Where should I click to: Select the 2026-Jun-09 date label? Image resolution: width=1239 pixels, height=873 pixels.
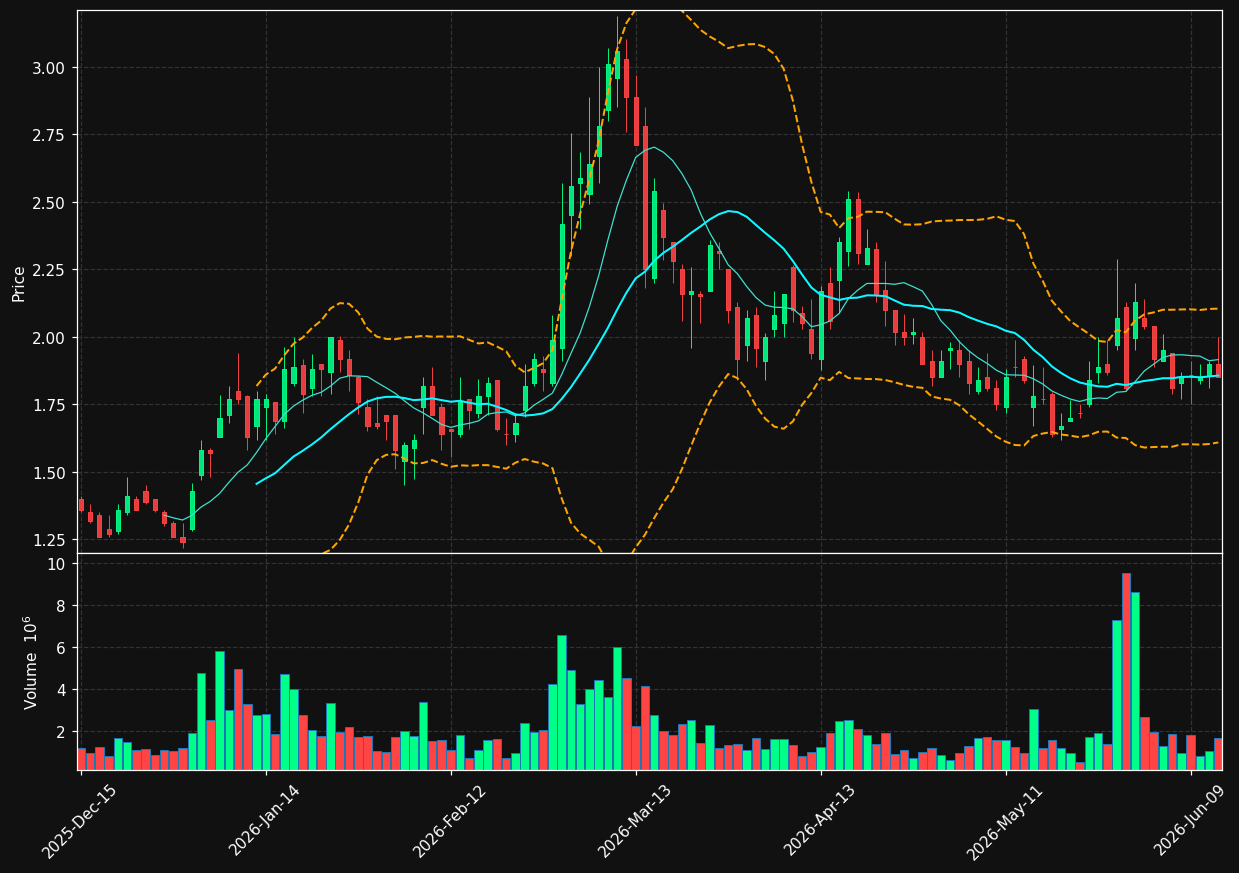click(x=1190, y=822)
